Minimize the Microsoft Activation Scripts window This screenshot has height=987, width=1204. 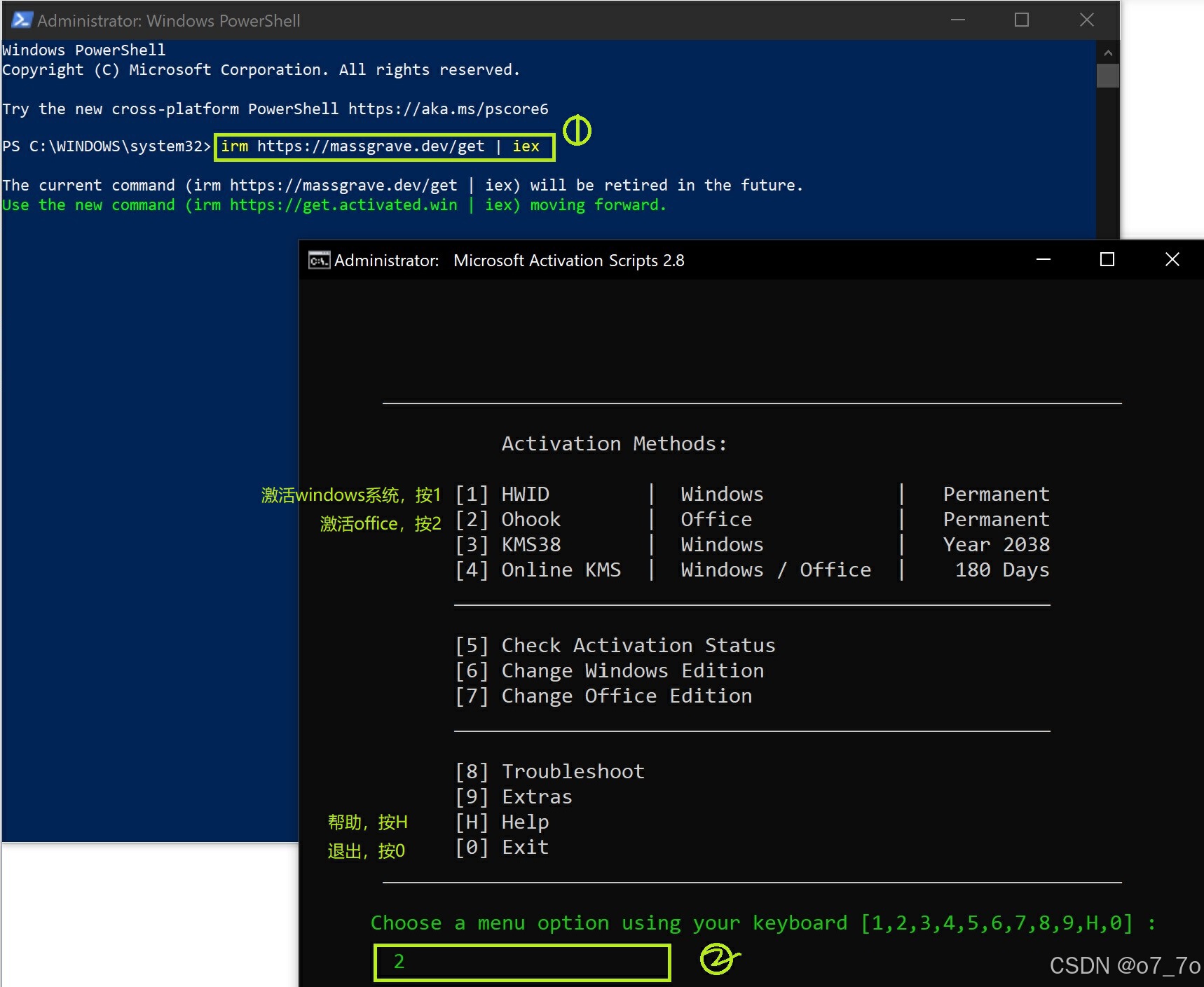tap(1044, 259)
